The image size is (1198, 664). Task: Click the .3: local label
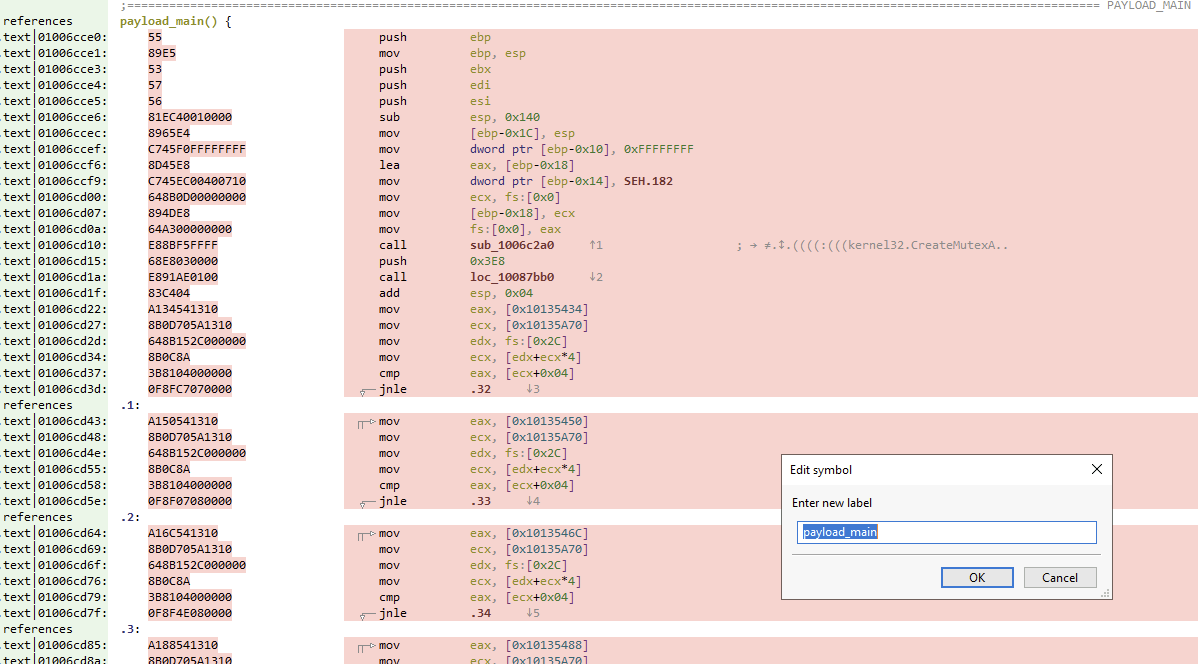coord(131,629)
